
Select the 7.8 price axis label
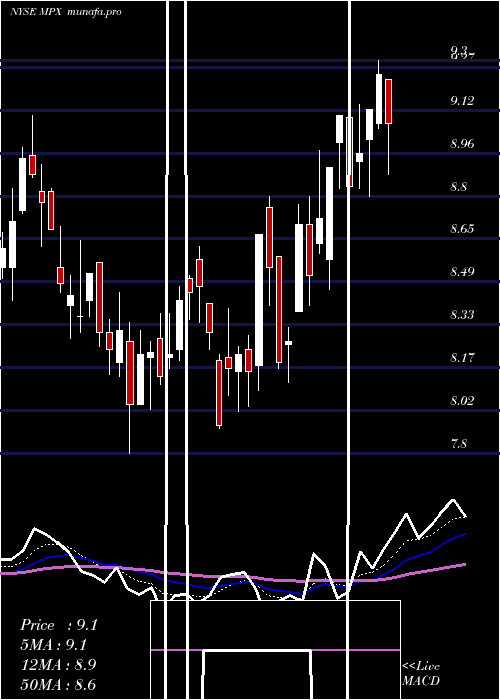pos(458,444)
